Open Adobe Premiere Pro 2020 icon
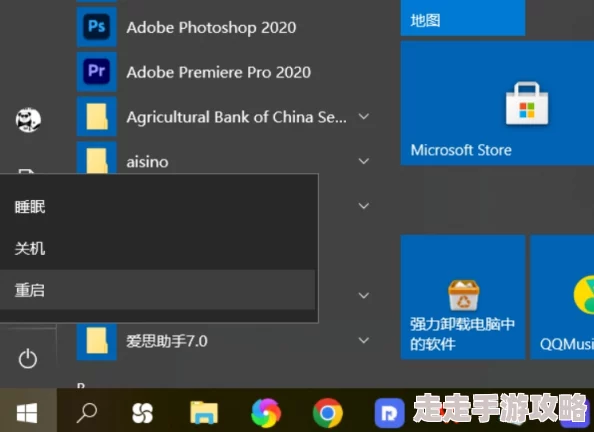 pos(97,72)
